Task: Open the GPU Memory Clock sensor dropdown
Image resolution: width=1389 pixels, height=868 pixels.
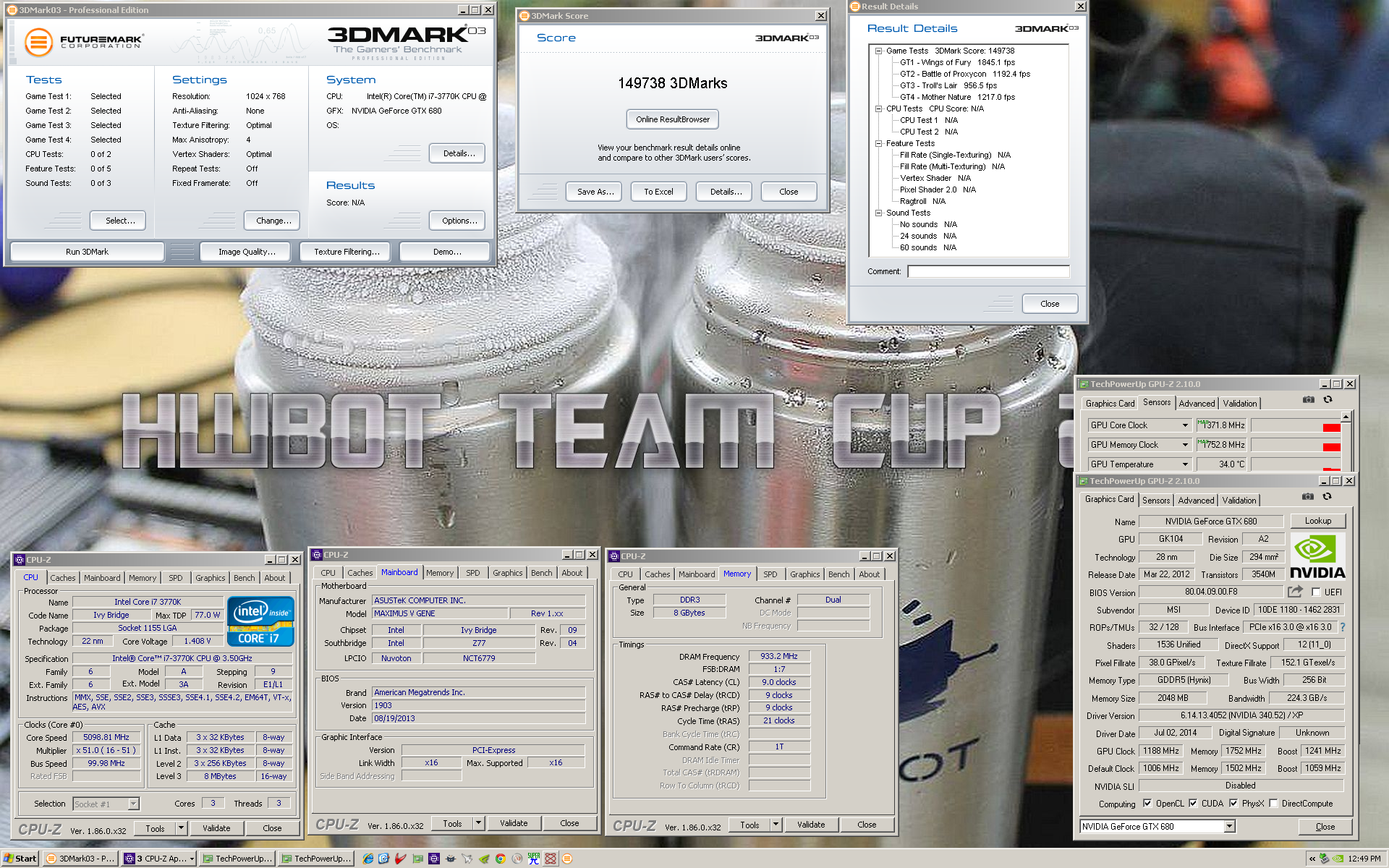Action: (1185, 445)
